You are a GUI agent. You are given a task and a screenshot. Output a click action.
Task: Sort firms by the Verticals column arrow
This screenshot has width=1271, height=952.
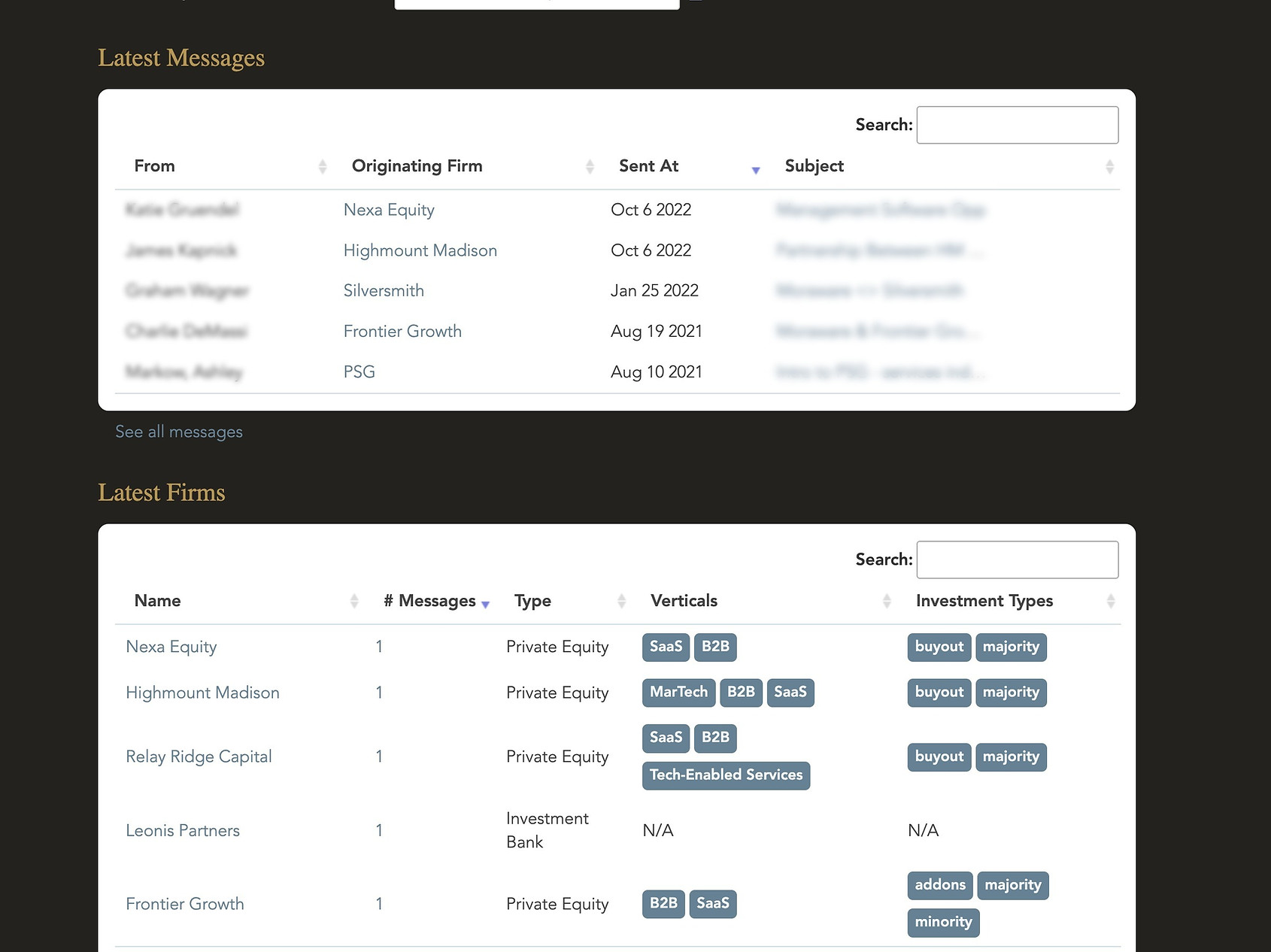(x=886, y=600)
